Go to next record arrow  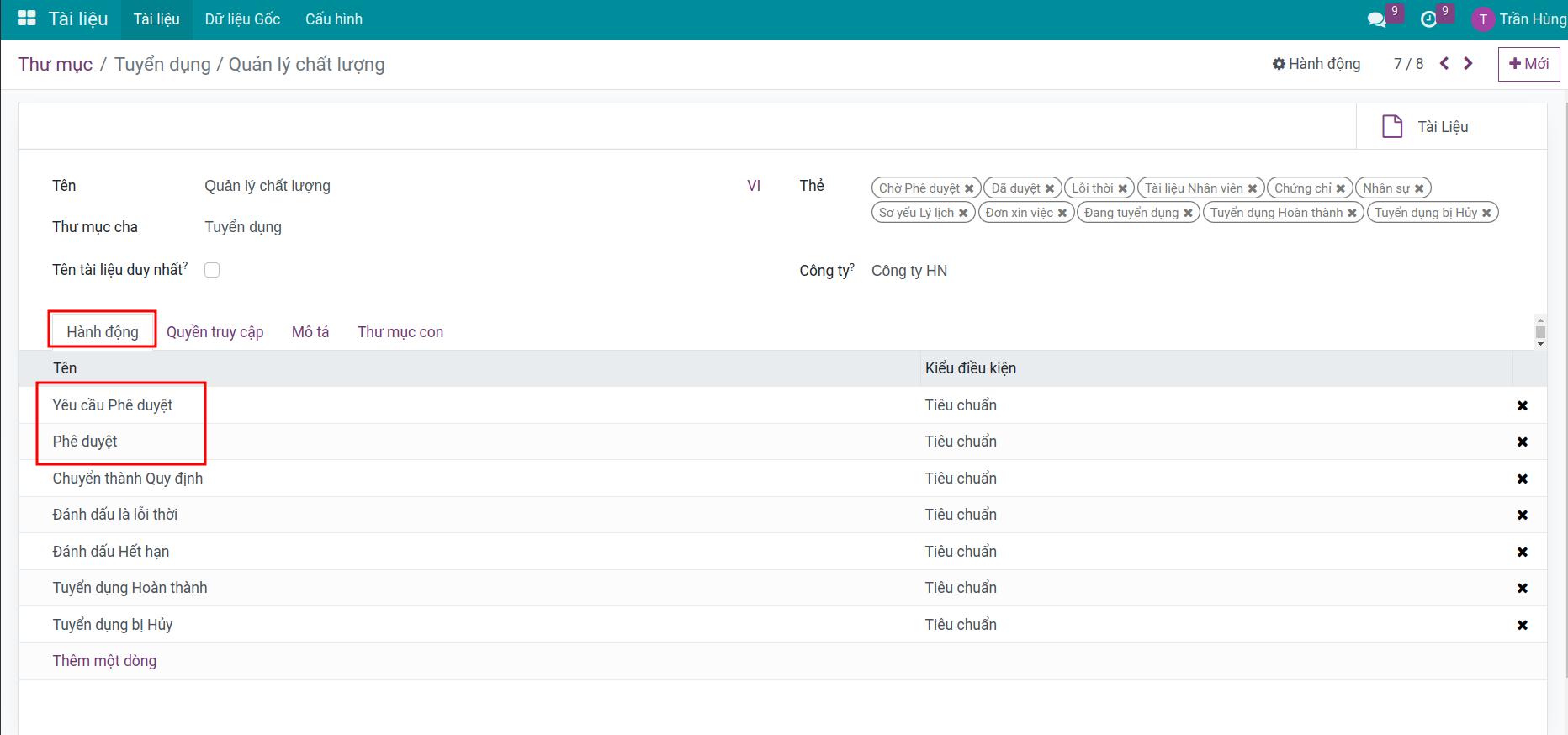pyautogui.click(x=1468, y=63)
